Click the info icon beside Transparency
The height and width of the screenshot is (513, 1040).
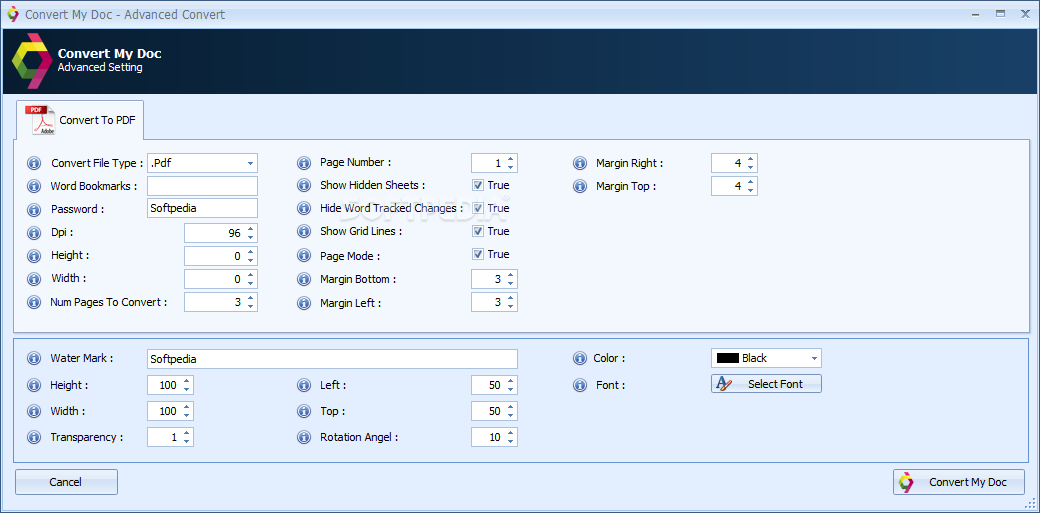pos(34,437)
